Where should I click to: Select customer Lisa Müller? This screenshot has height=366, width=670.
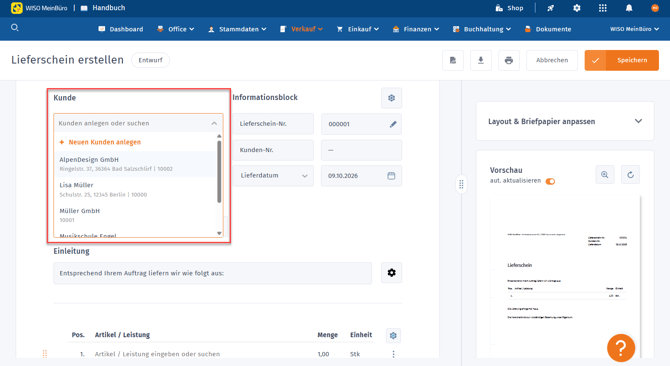point(135,190)
